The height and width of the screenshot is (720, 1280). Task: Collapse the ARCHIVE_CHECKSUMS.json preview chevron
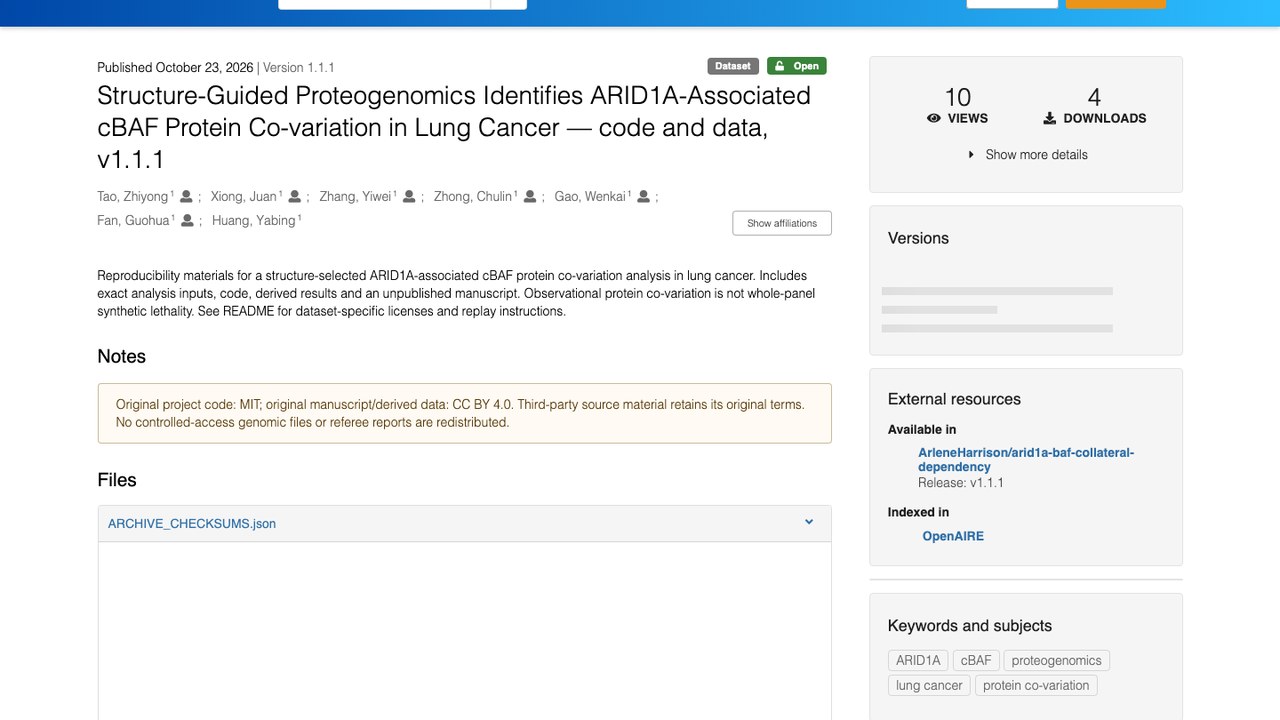(x=809, y=522)
